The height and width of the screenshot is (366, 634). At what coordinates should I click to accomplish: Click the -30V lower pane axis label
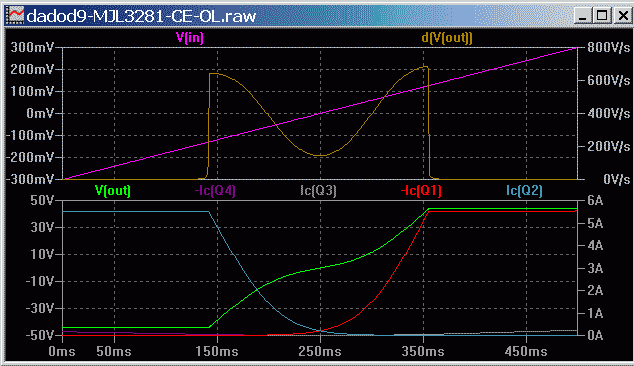pos(40,309)
